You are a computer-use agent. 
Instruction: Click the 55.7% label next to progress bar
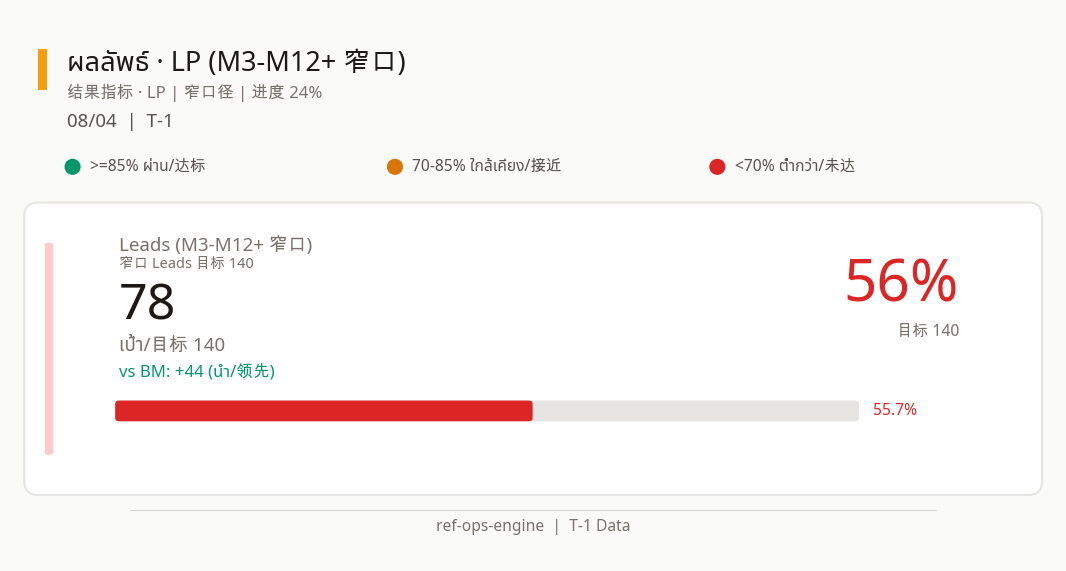[895, 409]
